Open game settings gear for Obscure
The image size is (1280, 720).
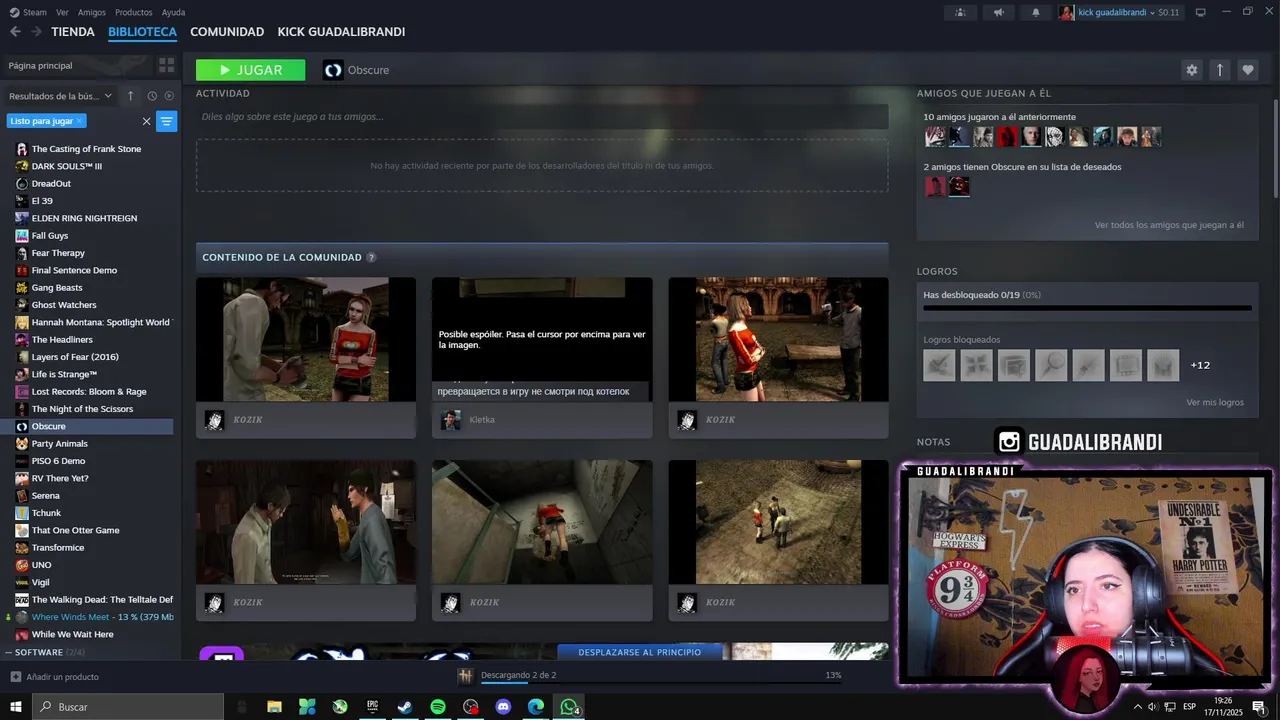[1191, 70]
